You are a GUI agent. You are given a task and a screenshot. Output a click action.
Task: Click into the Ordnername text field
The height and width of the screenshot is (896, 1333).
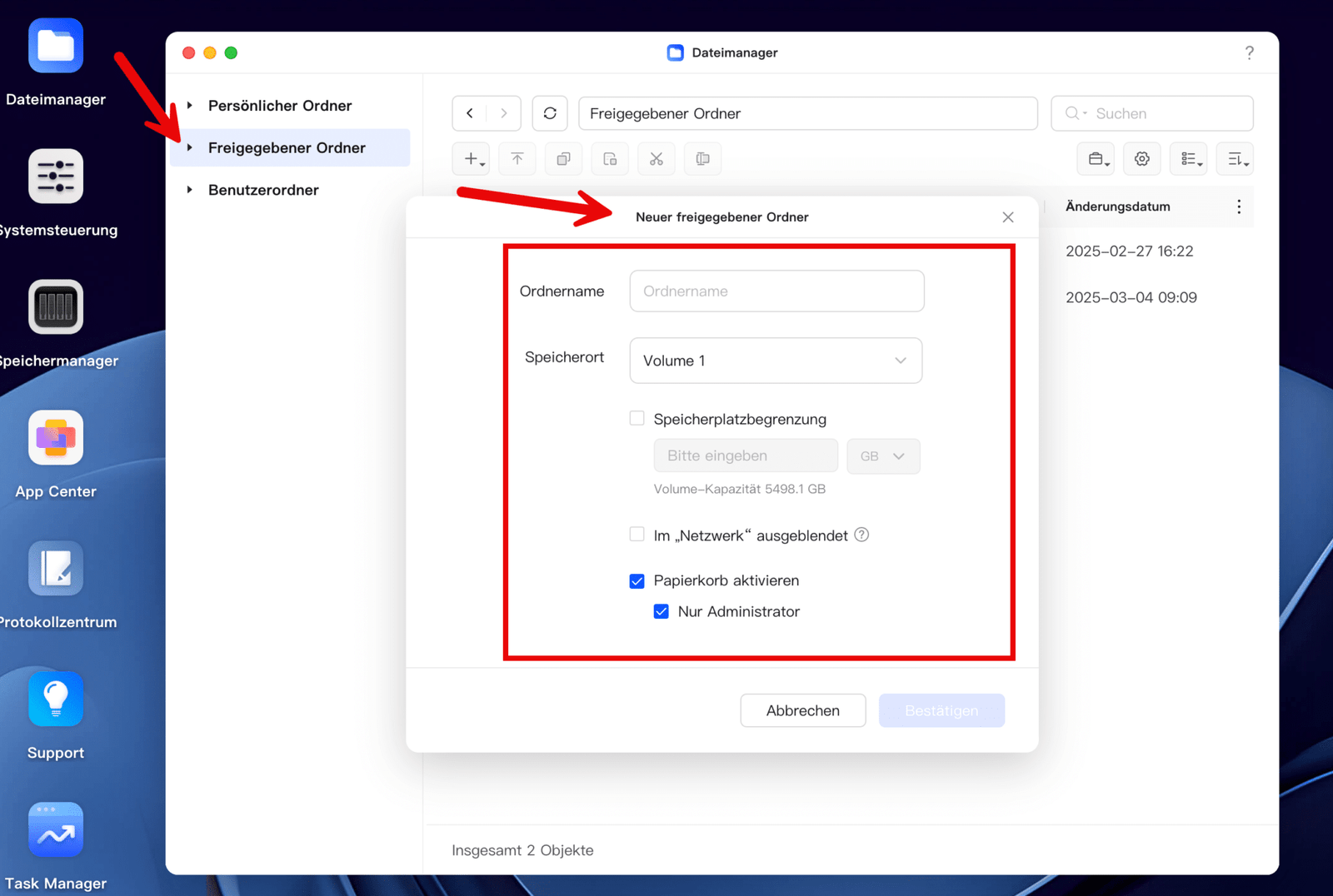[776, 291]
